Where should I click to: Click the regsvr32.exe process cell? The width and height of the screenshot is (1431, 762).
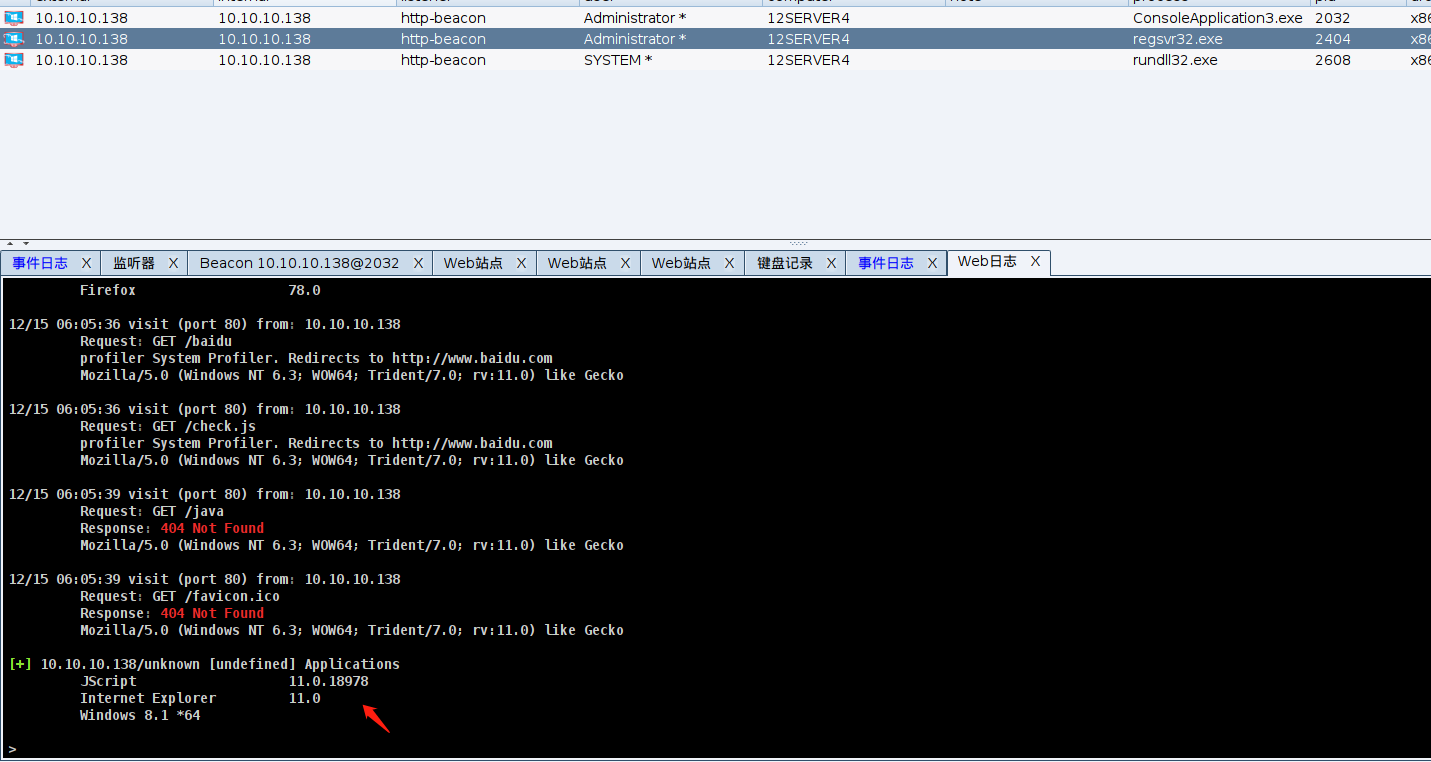pyautogui.click(x=1218, y=39)
